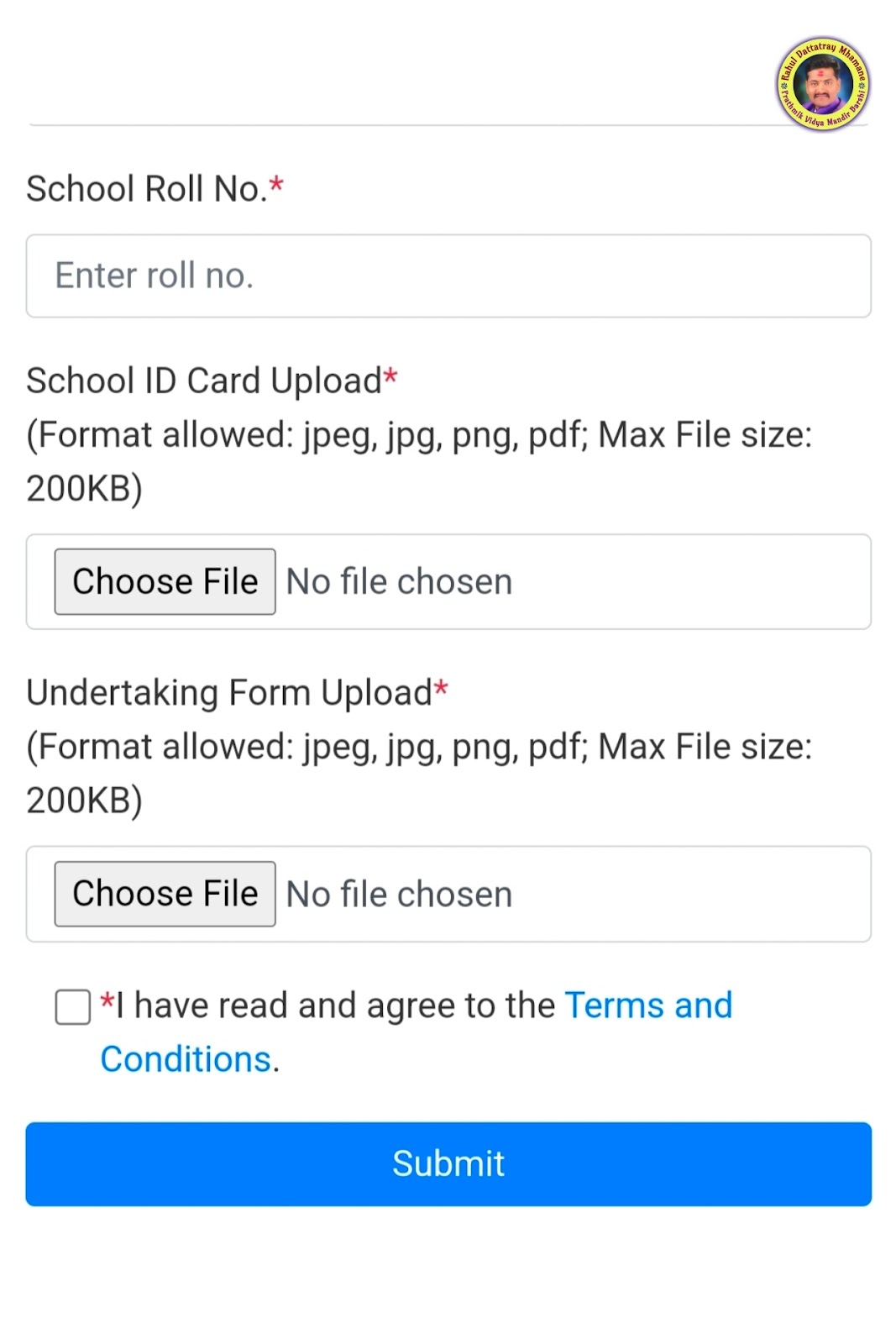Click the circular logo badge at top right
This screenshot has width=896, height=1344.
click(822, 84)
